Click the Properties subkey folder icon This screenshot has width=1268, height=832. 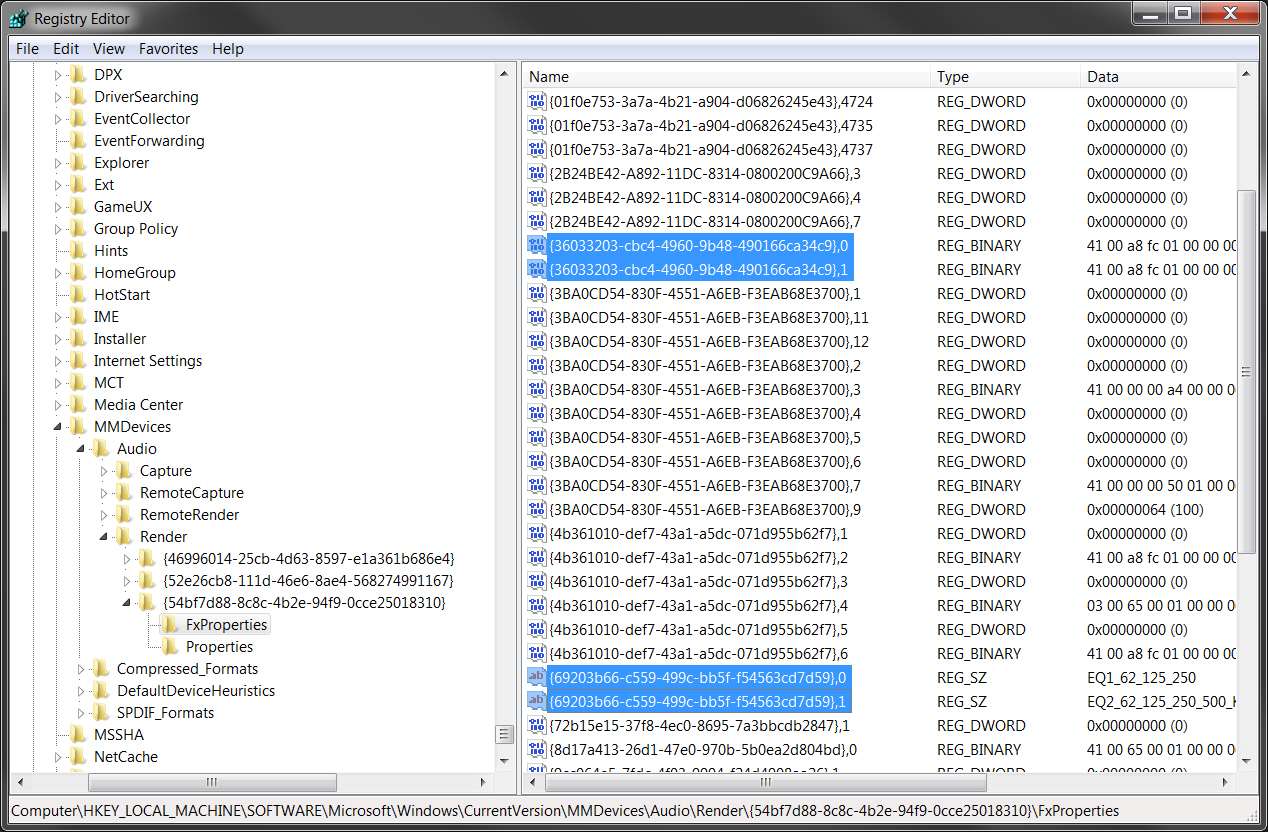click(170, 647)
